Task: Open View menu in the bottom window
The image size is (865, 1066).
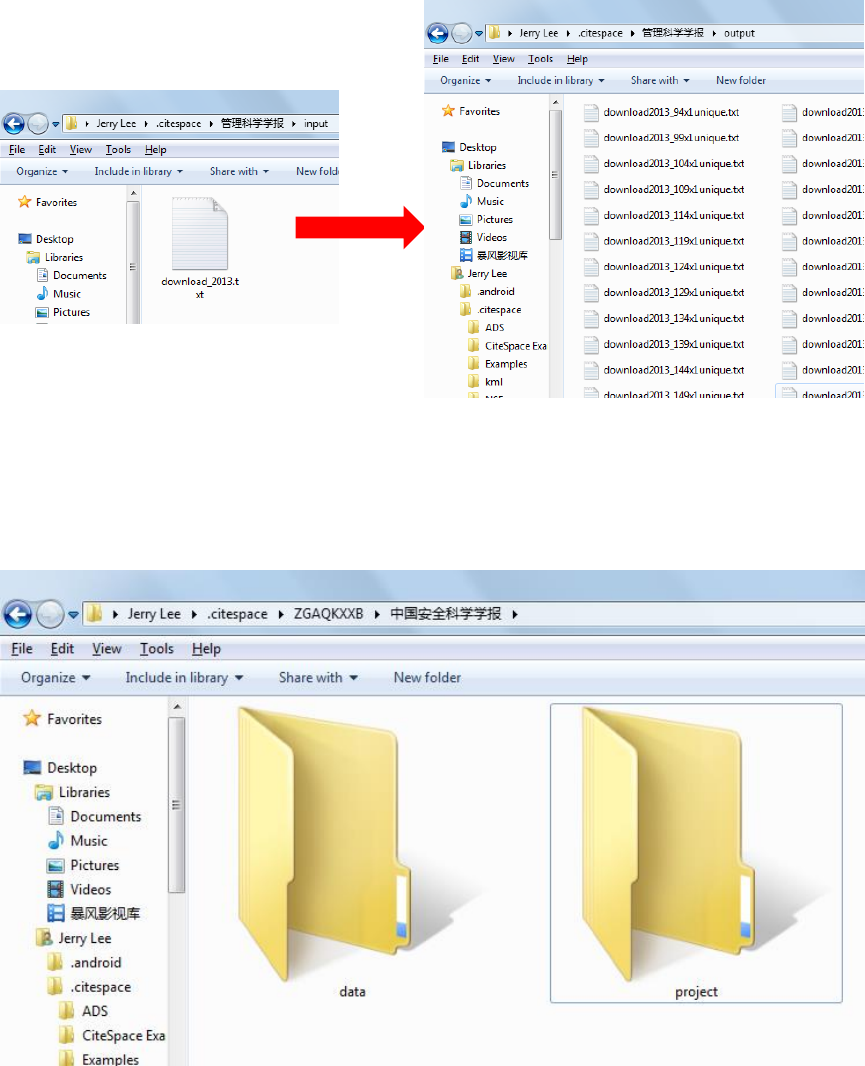Action: tap(107, 649)
